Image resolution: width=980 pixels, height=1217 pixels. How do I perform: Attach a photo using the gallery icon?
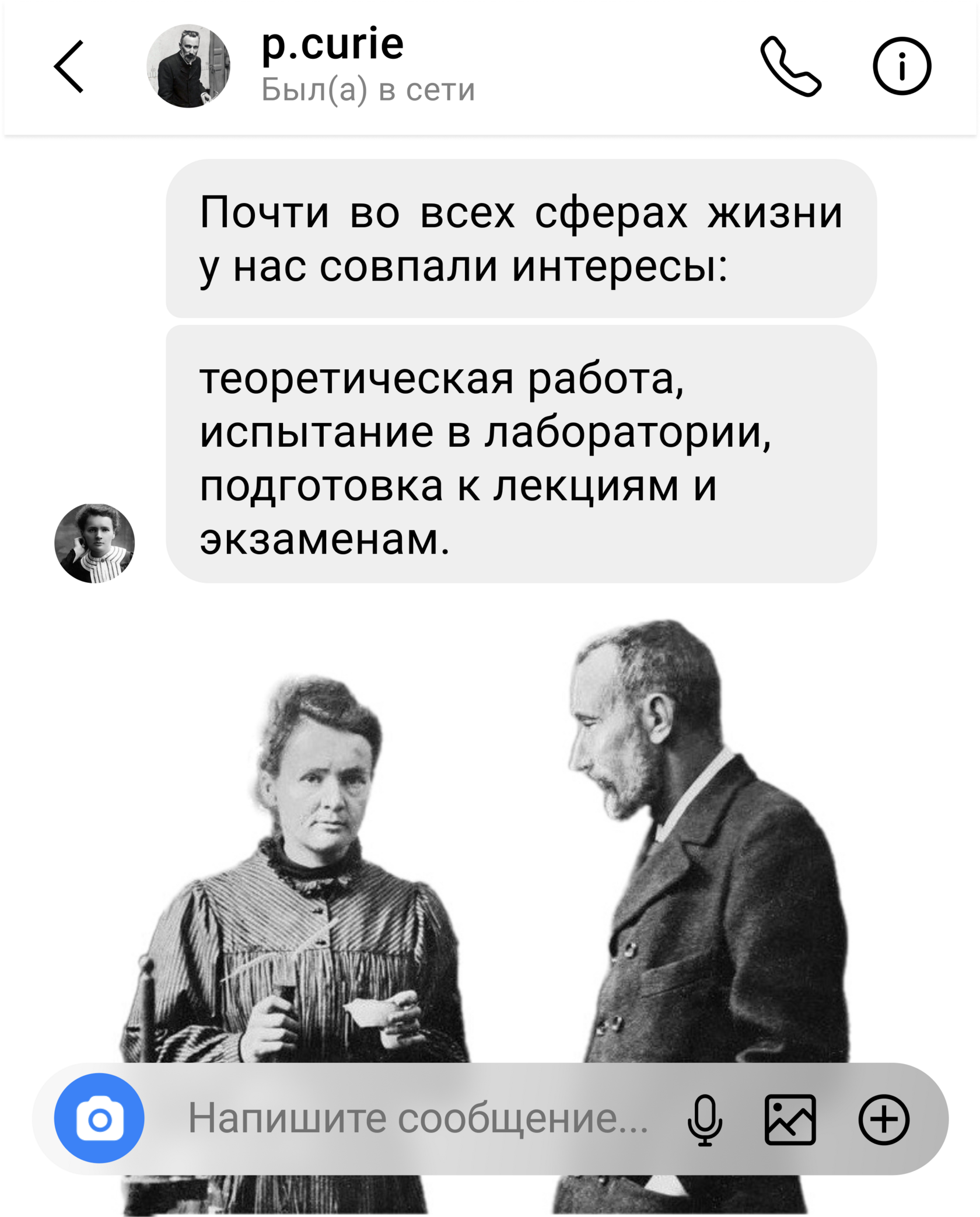point(790,1120)
